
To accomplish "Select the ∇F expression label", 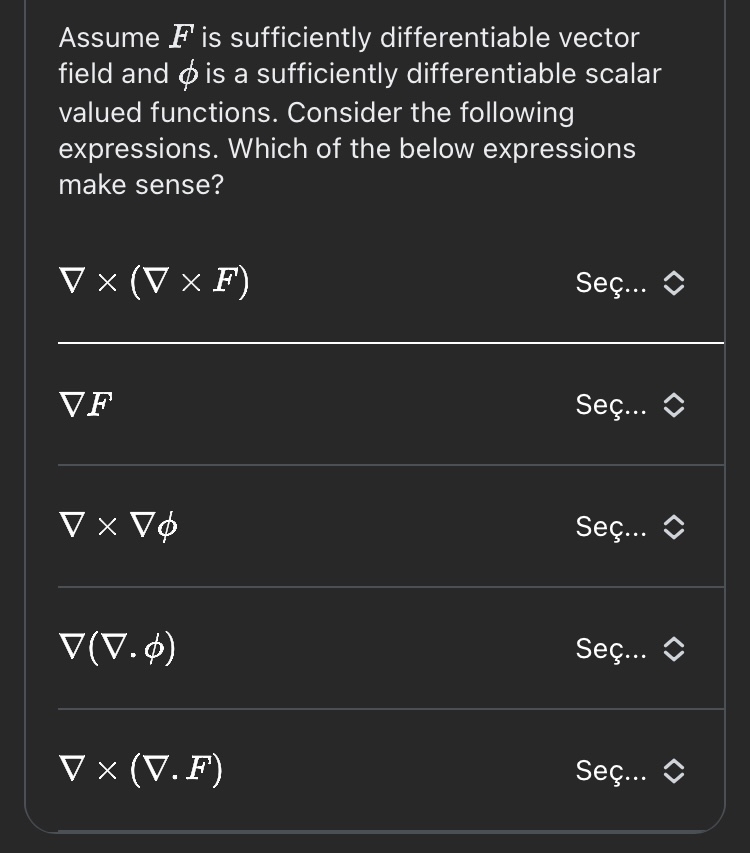I will pos(86,405).
